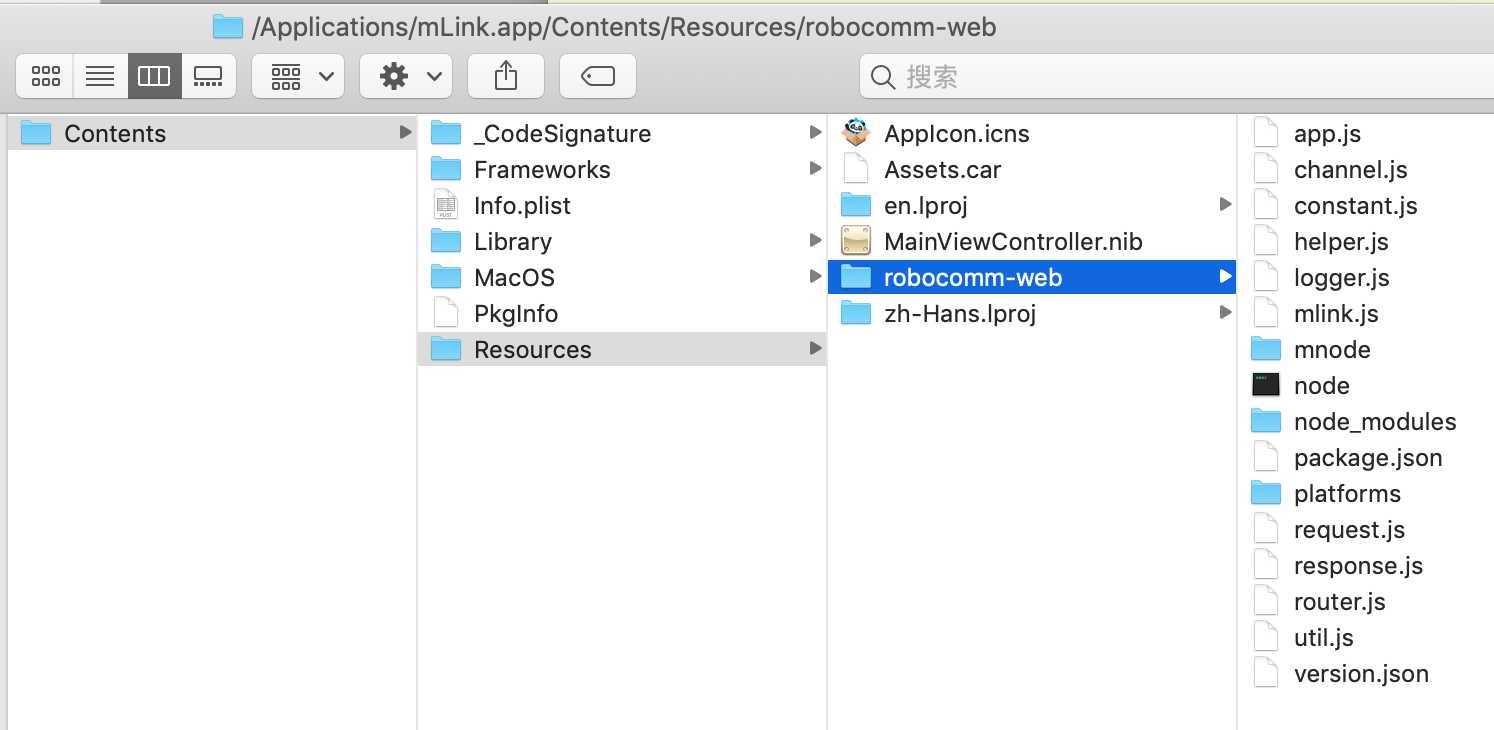Click the router.js file name
The height and width of the screenshot is (730, 1494).
1340,602
